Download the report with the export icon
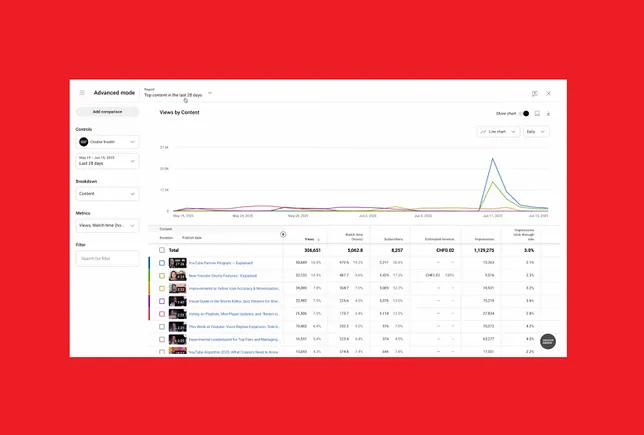The image size is (644, 435). 548,113
